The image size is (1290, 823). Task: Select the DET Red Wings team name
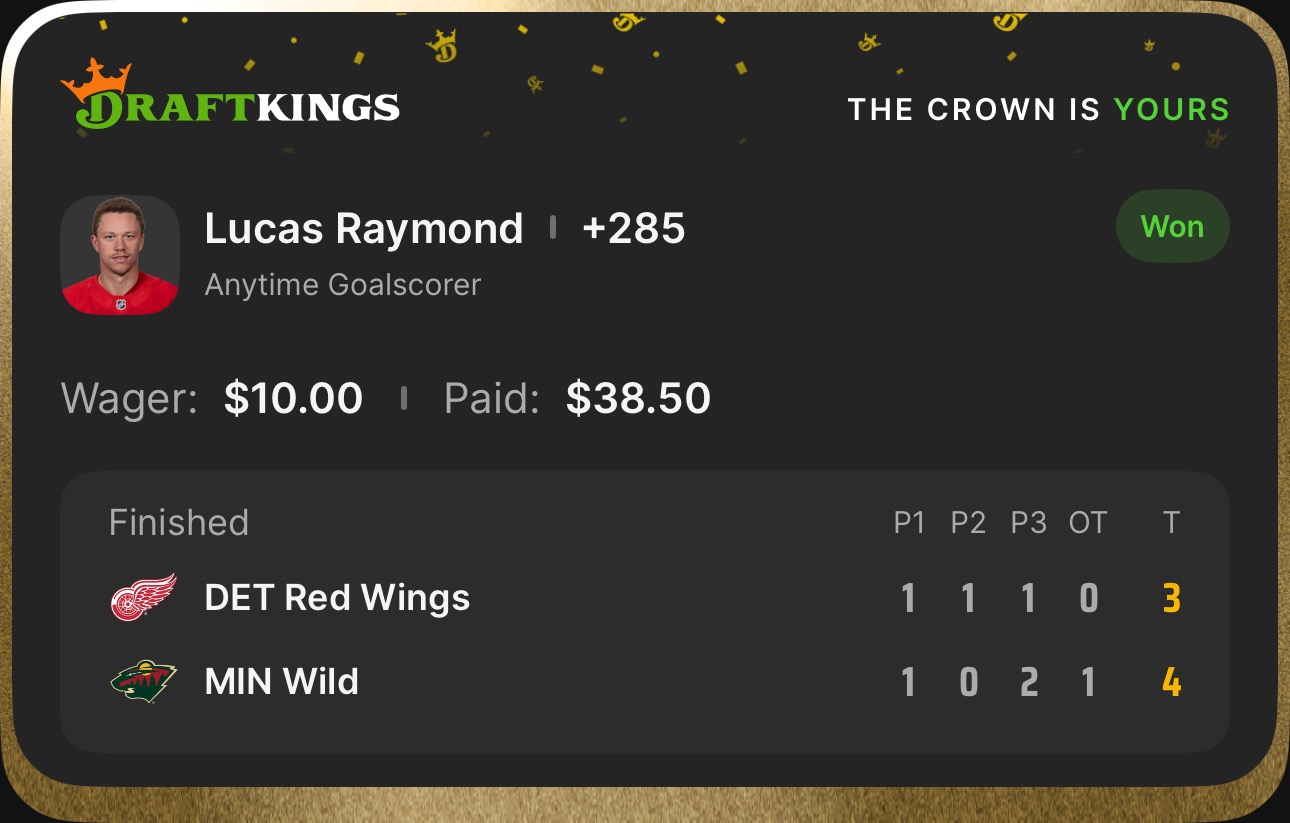tap(337, 598)
